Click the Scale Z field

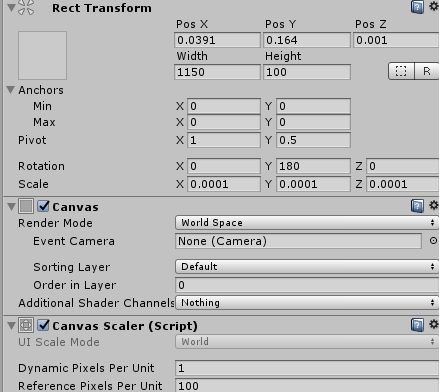403,184
